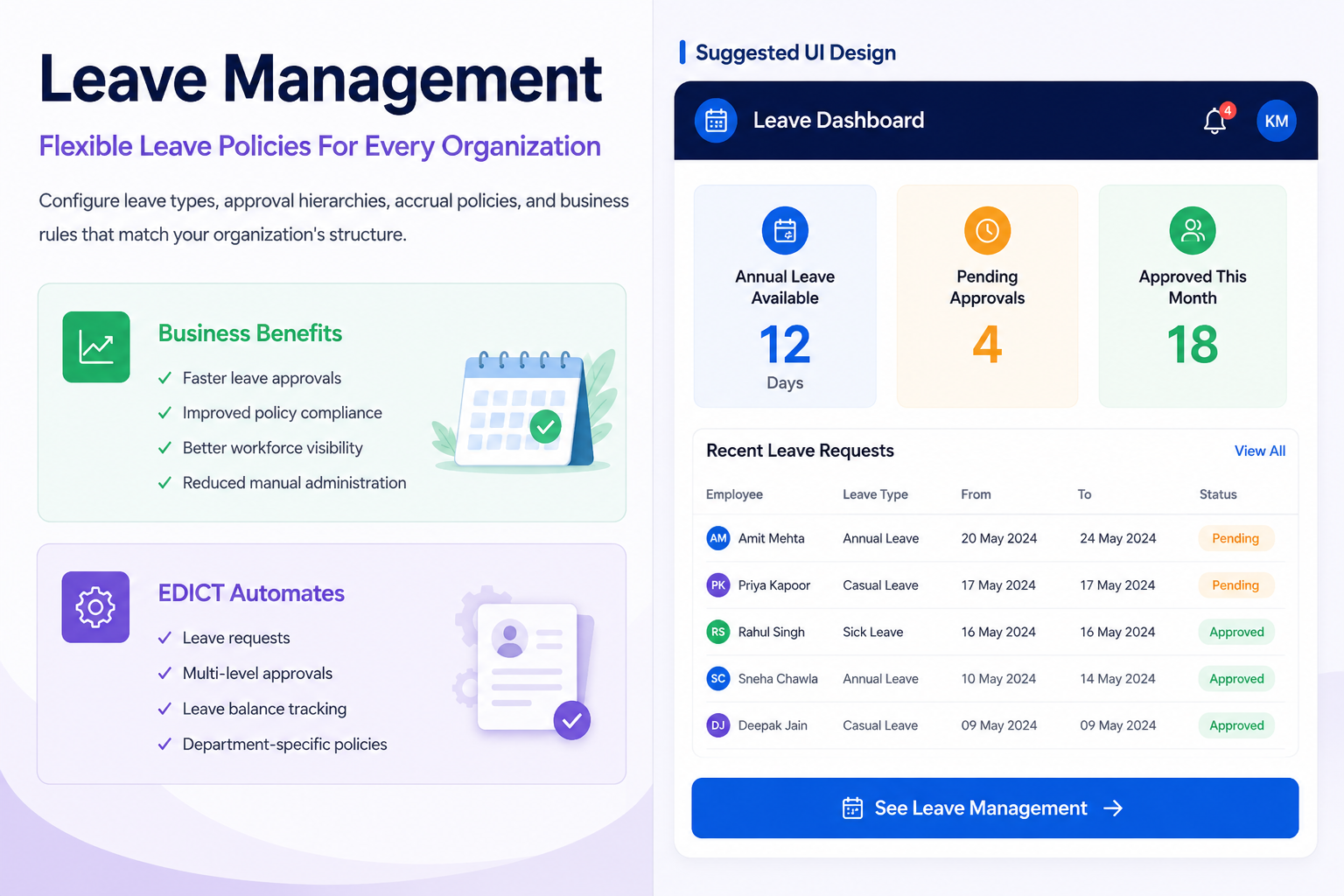Click the To date 24 May 2024

(x=1117, y=538)
